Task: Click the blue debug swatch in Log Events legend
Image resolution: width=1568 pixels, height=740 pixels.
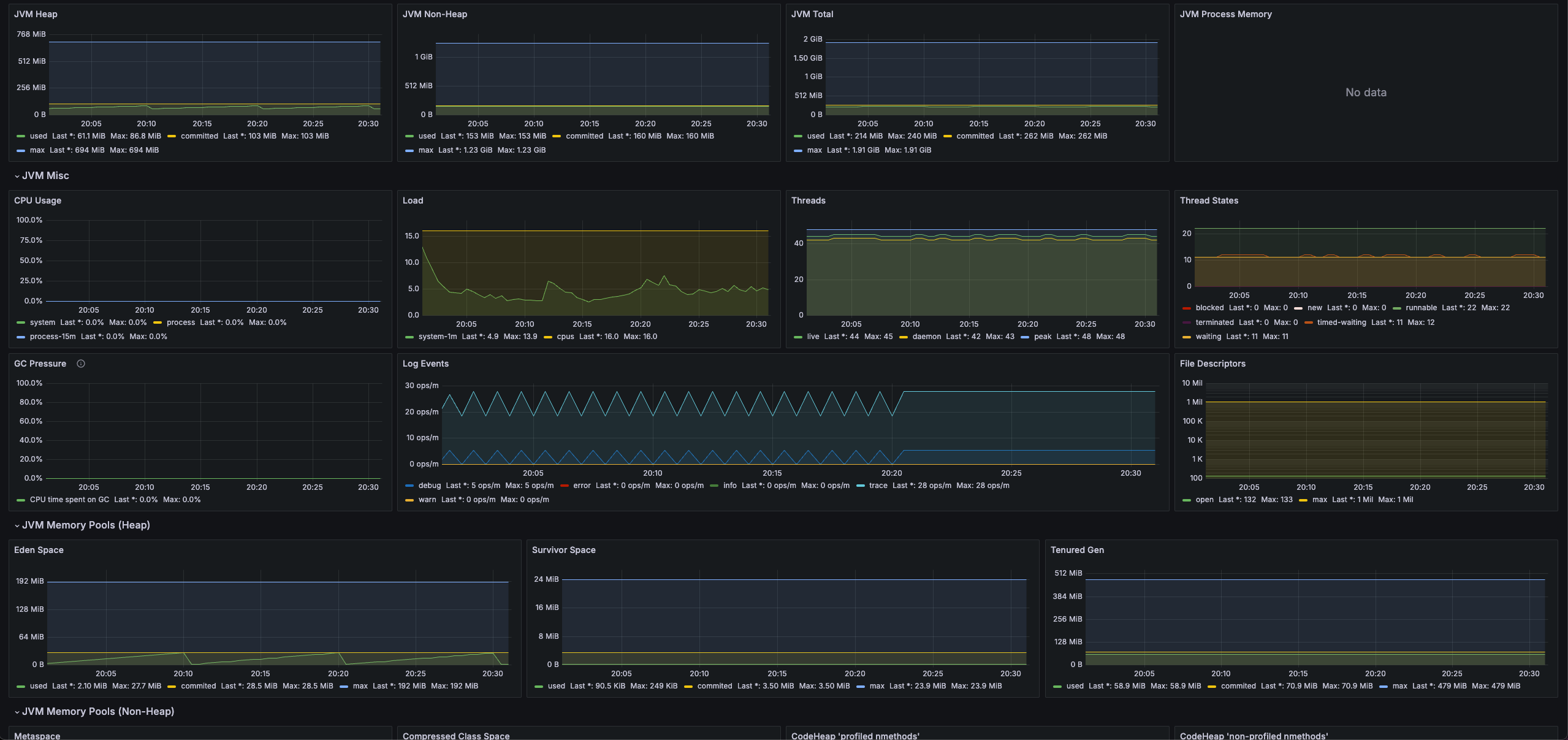Action: pyautogui.click(x=409, y=486)
